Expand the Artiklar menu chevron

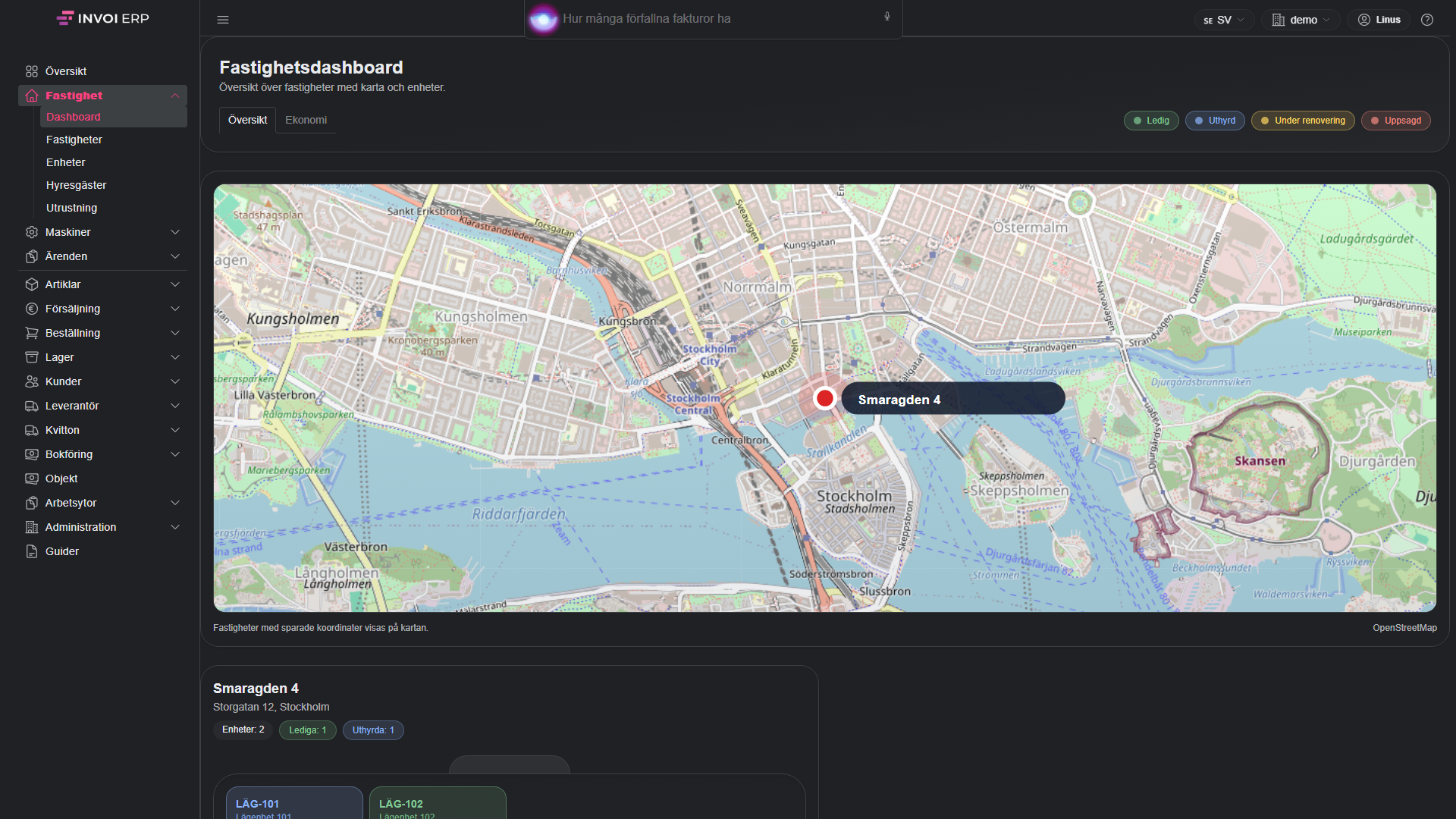coord(175,284)
